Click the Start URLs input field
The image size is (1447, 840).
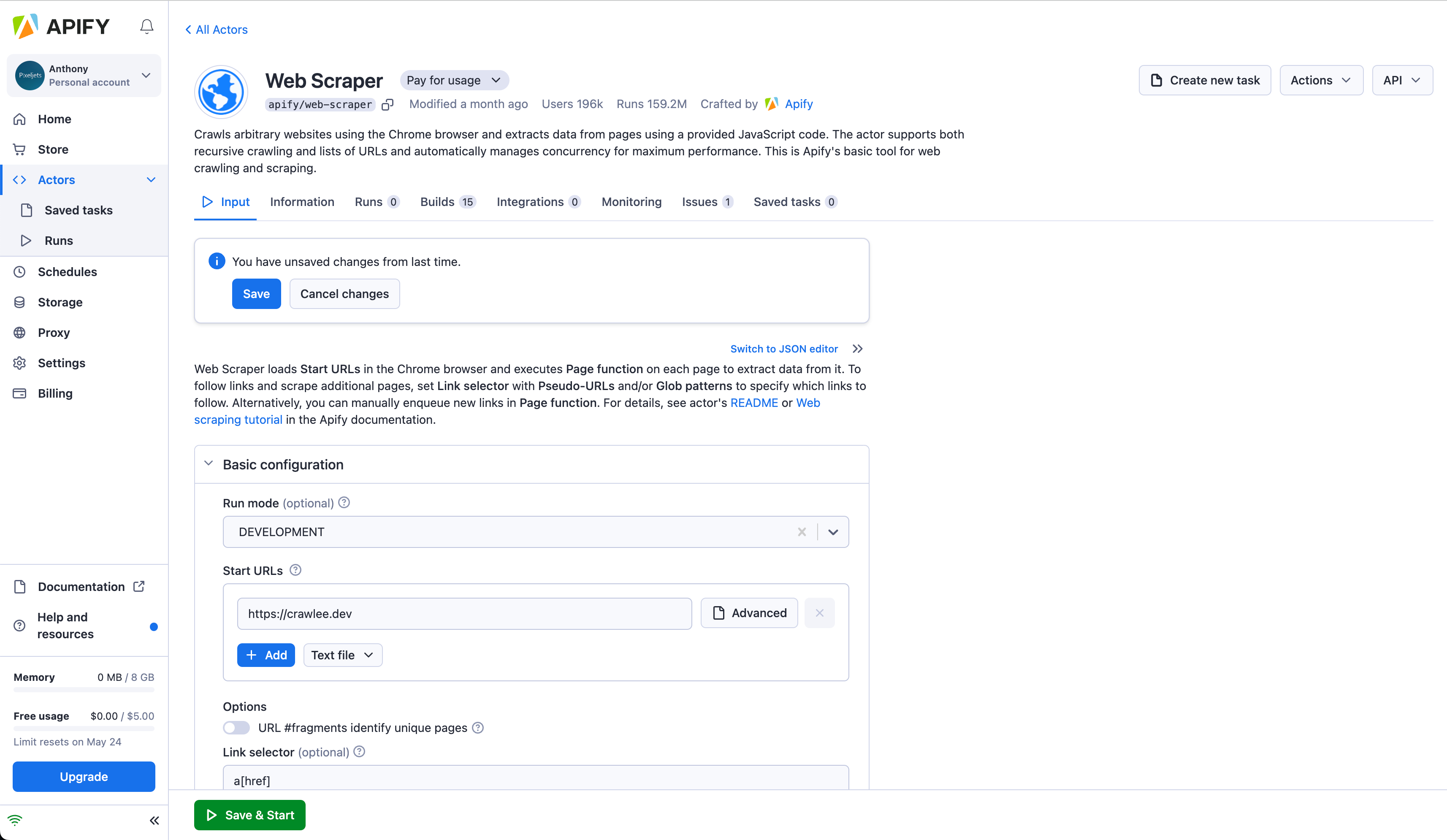(x=464, y=613)
